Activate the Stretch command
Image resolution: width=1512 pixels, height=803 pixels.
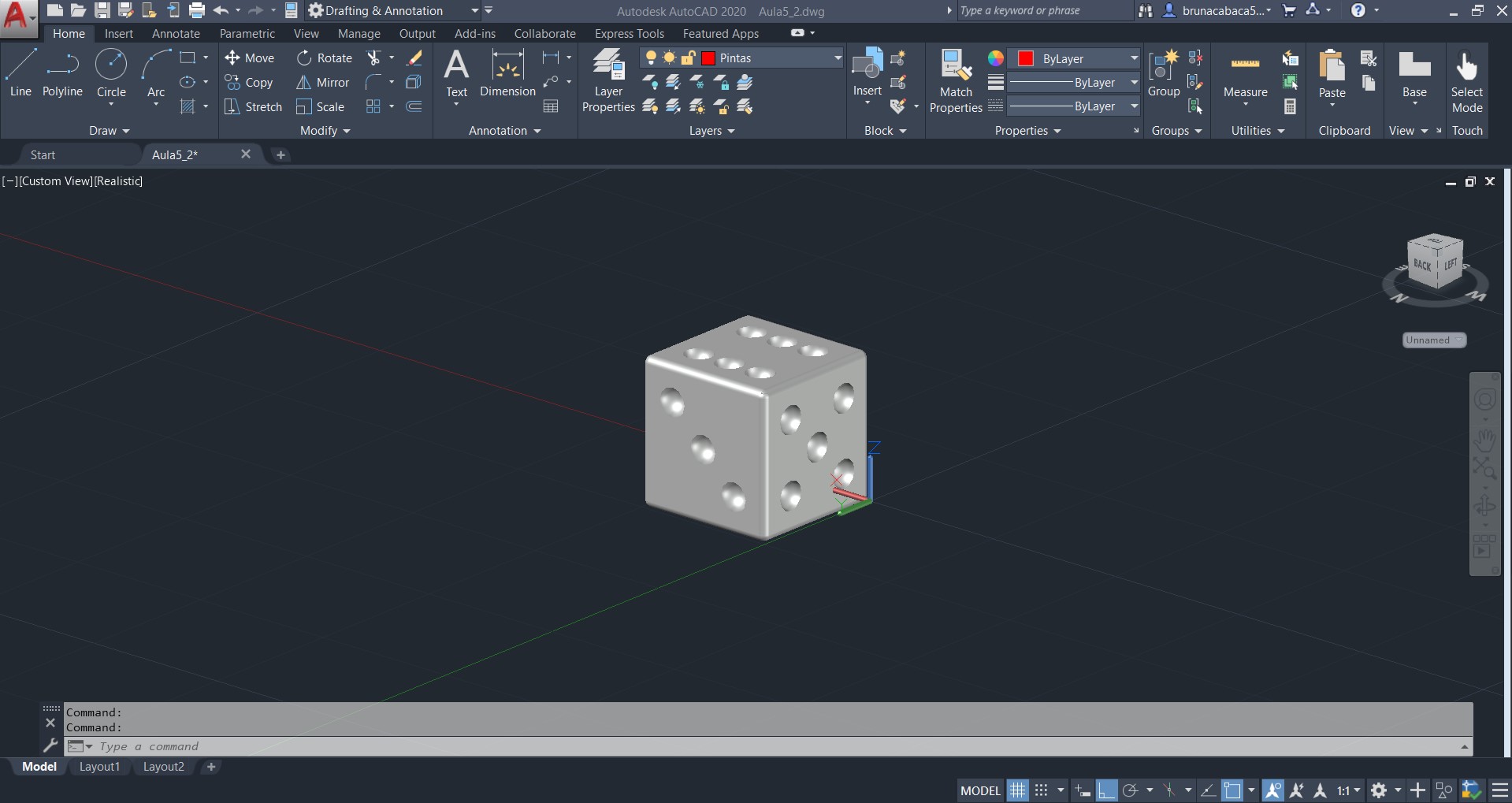point(253,107)
